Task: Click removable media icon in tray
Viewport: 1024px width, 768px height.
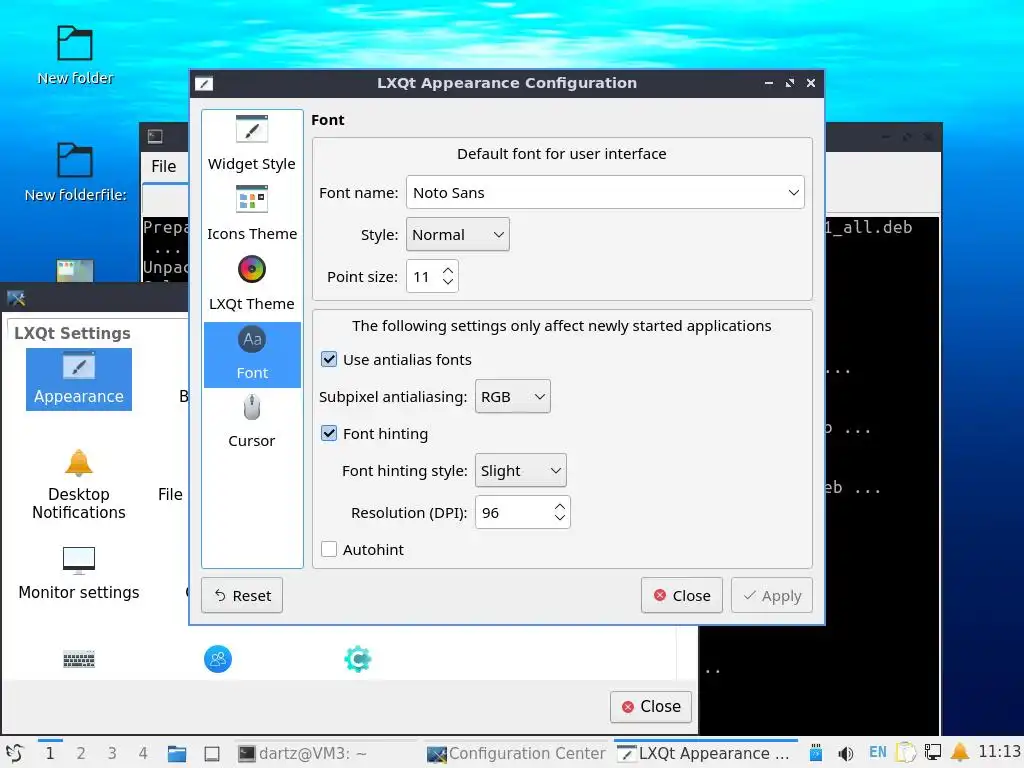Action: click(816, 753)
